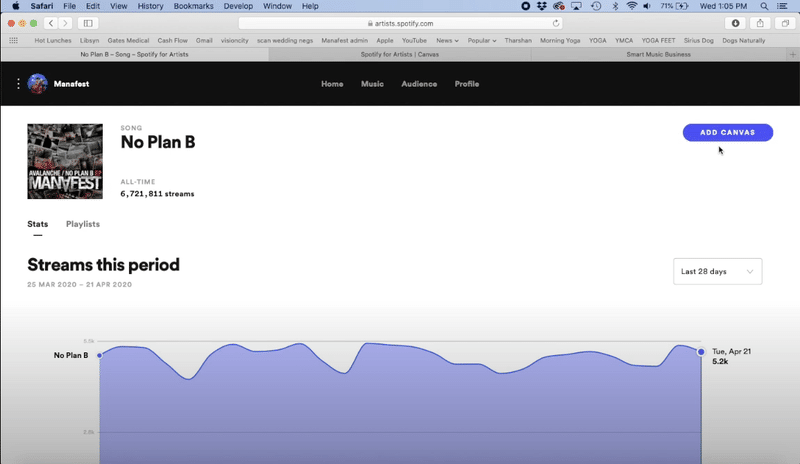Click the Bluetooth status icon
This screenshot has width=800, height=464.
(x=615, y=6)
